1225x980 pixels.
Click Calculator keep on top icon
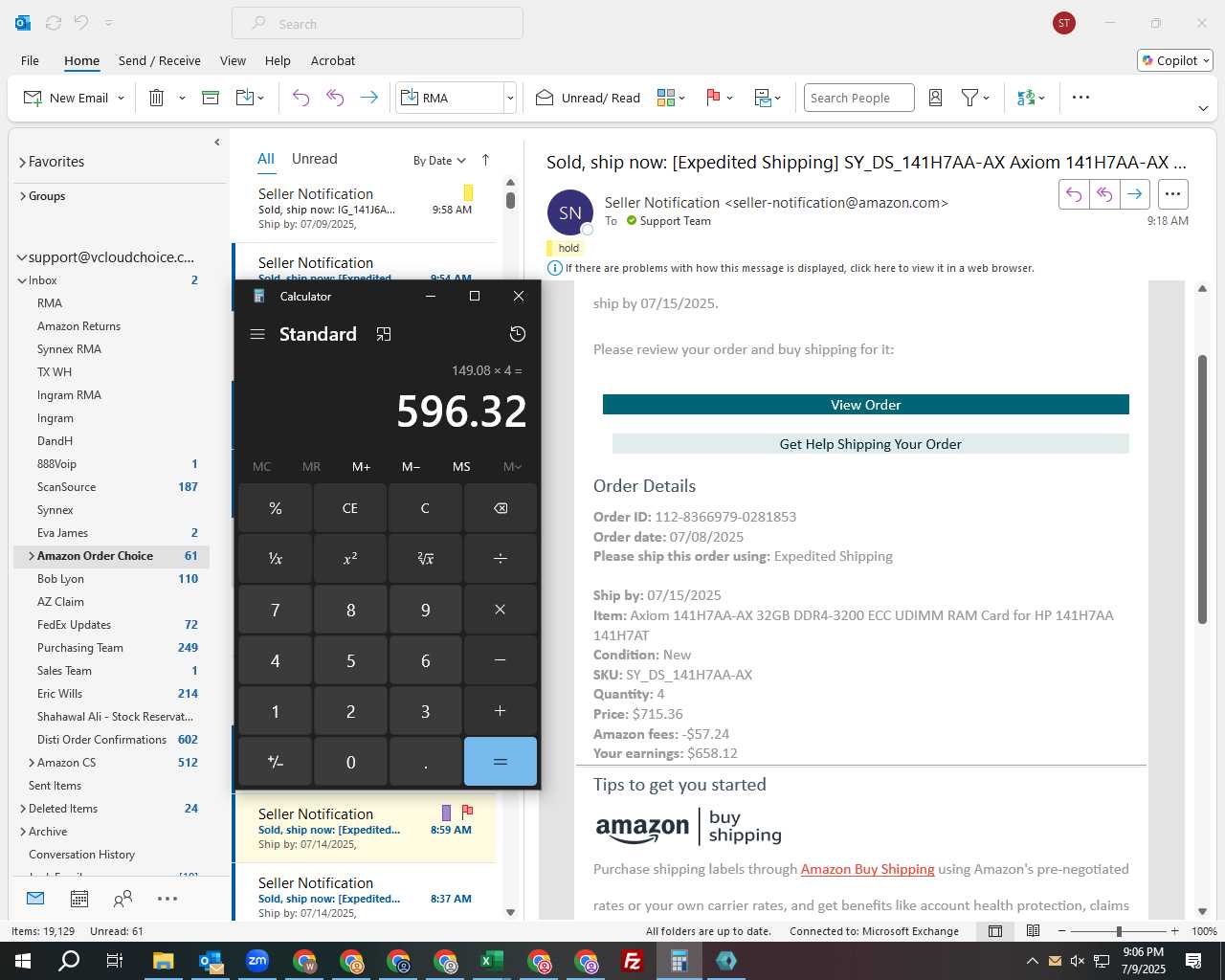pyautogui.click(x=384, y=334)
